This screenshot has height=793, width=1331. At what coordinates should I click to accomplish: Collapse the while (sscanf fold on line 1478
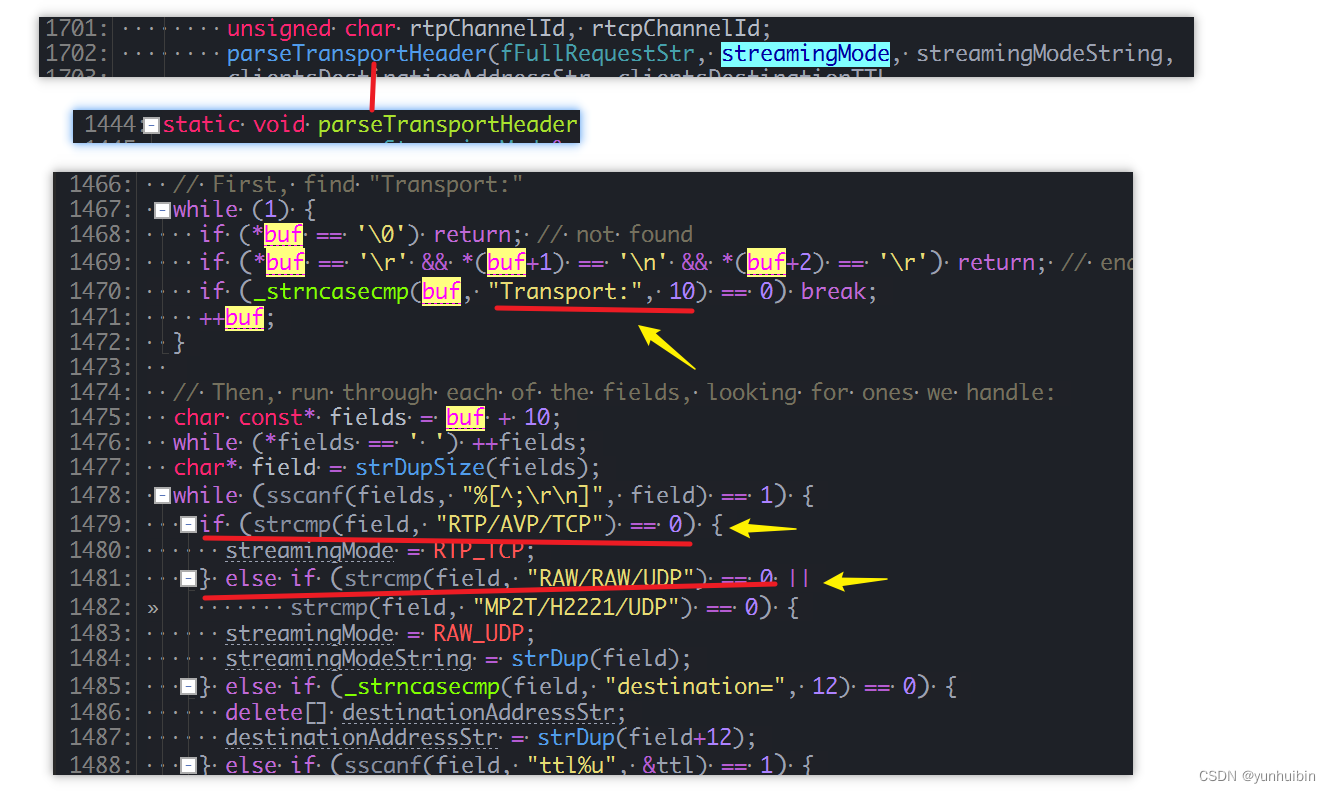click(162, 495)
